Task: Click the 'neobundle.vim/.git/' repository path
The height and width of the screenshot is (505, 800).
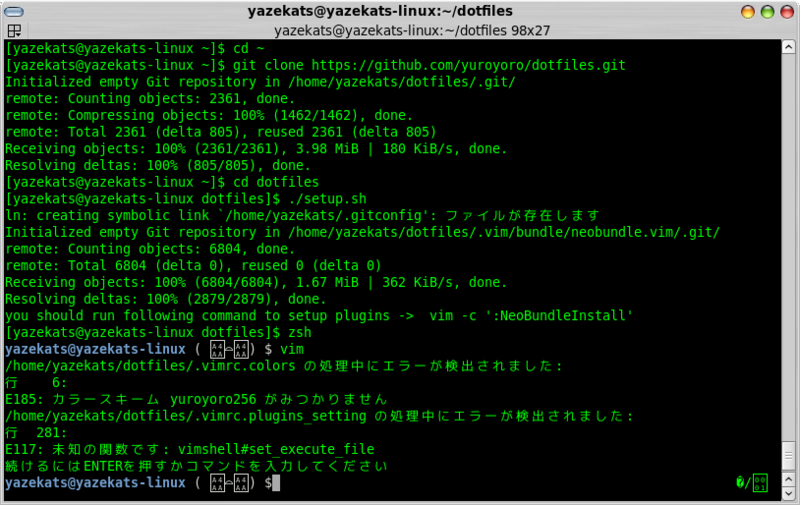Action: tap(645, 232)
